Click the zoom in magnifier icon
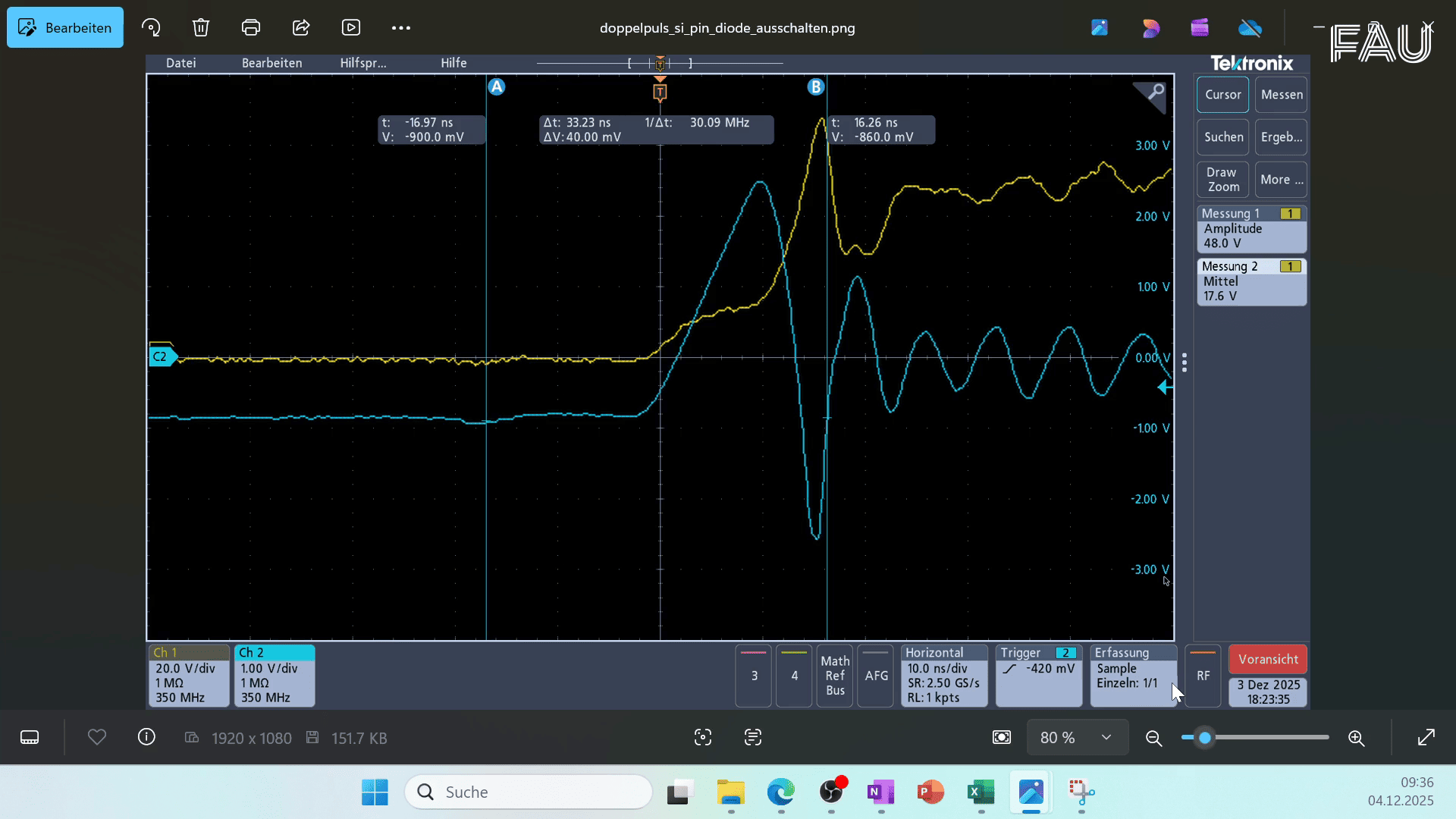 coord(1357,738)
